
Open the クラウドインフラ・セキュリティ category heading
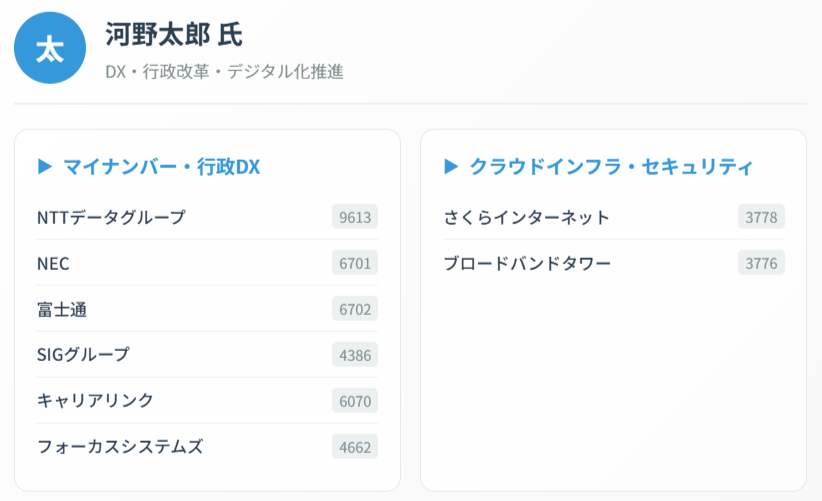click(x=611, y=167)
